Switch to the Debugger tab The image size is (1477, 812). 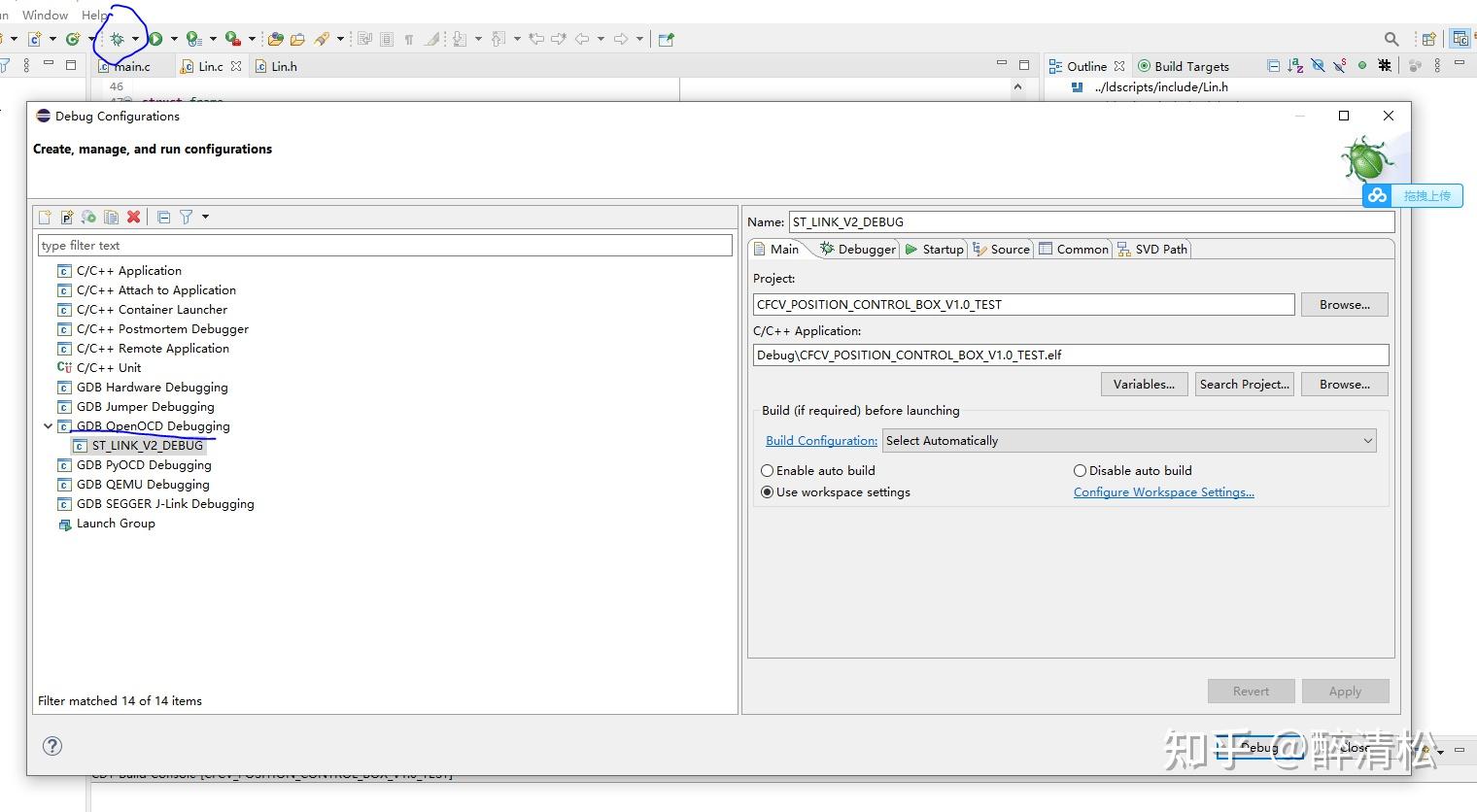point(857,249)
